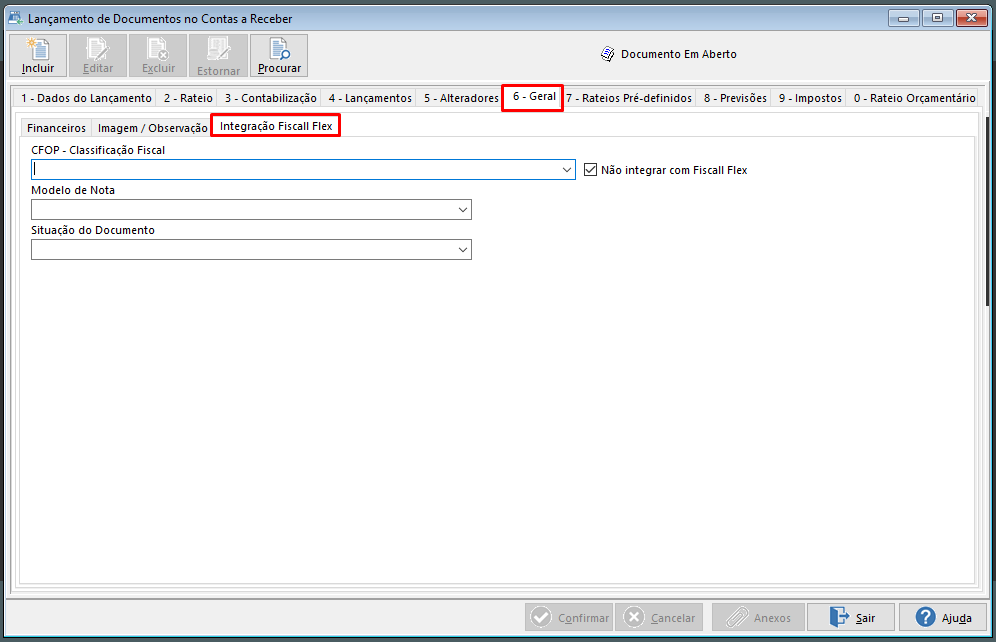The image size is (996, 642).
Task: Select Integração Fiscall Flex sub-tab
Action: point(276,126)
